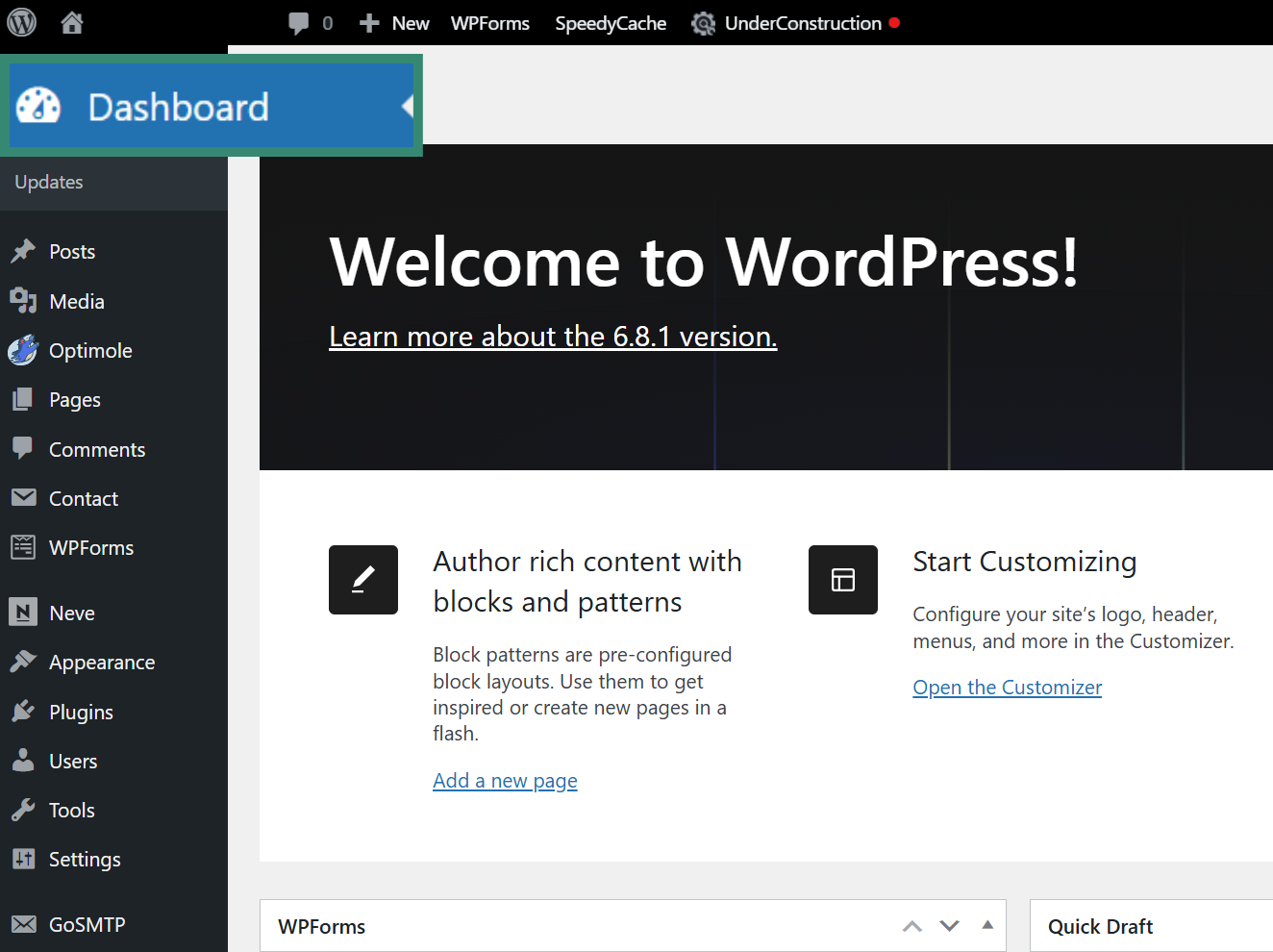Viewport: 1273px width, 952px height.
Task: Select the Posts pushpin icon in sidebar
Action: 23,251
